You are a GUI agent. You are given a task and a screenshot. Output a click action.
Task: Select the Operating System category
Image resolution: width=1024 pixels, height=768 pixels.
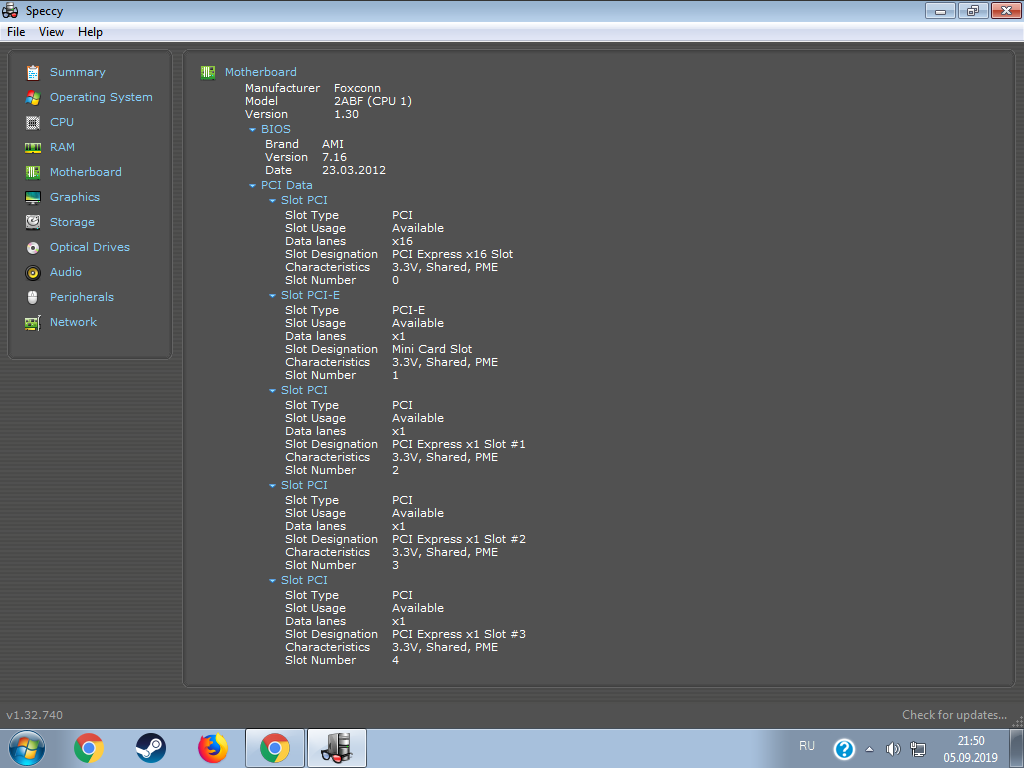click(101, 97)
